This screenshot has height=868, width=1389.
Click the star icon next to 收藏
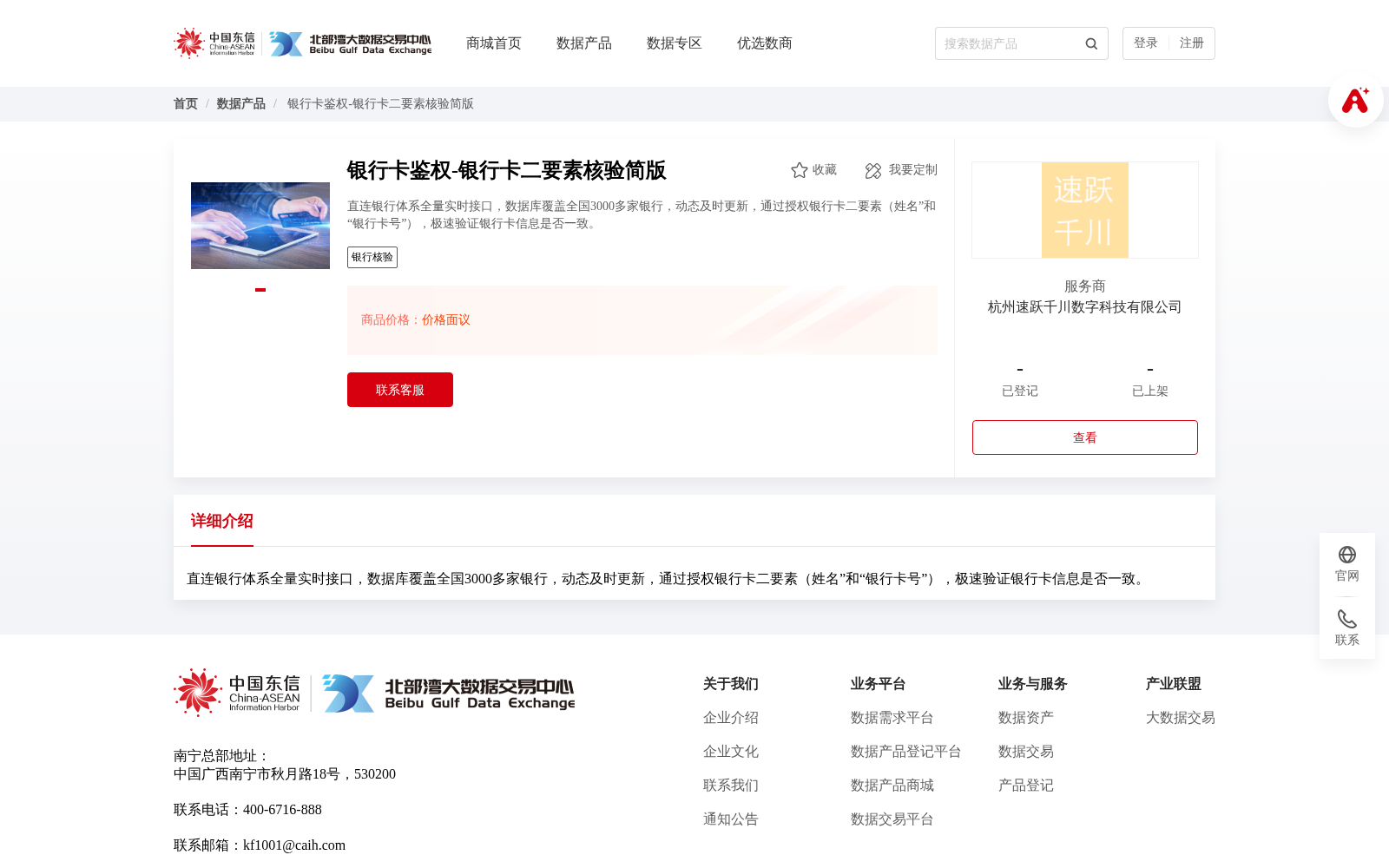pos(800,170)
